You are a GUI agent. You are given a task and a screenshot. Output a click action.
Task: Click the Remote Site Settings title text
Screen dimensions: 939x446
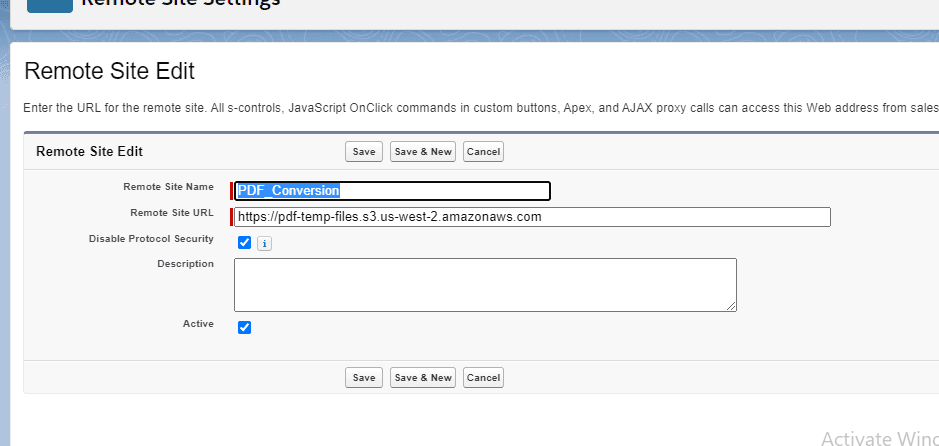(x=180, y=3)
